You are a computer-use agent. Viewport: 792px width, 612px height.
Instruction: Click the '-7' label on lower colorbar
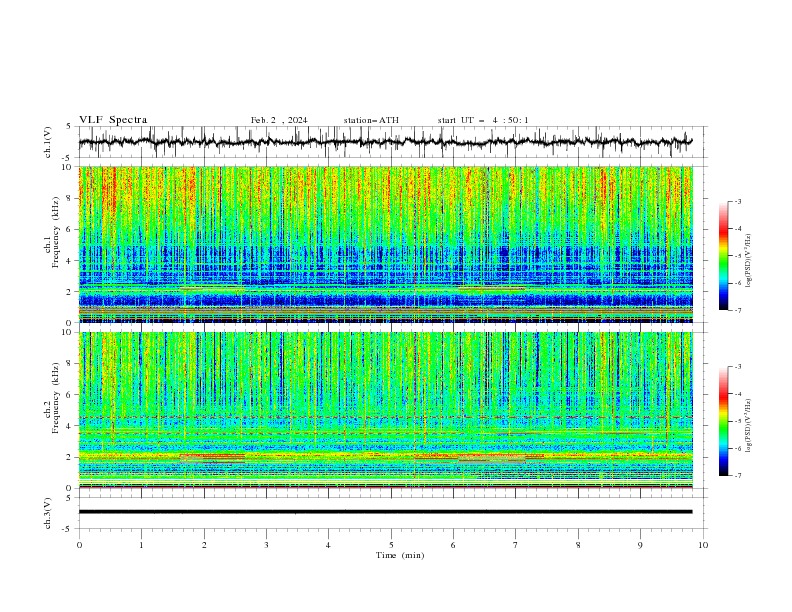click(738, 475)
